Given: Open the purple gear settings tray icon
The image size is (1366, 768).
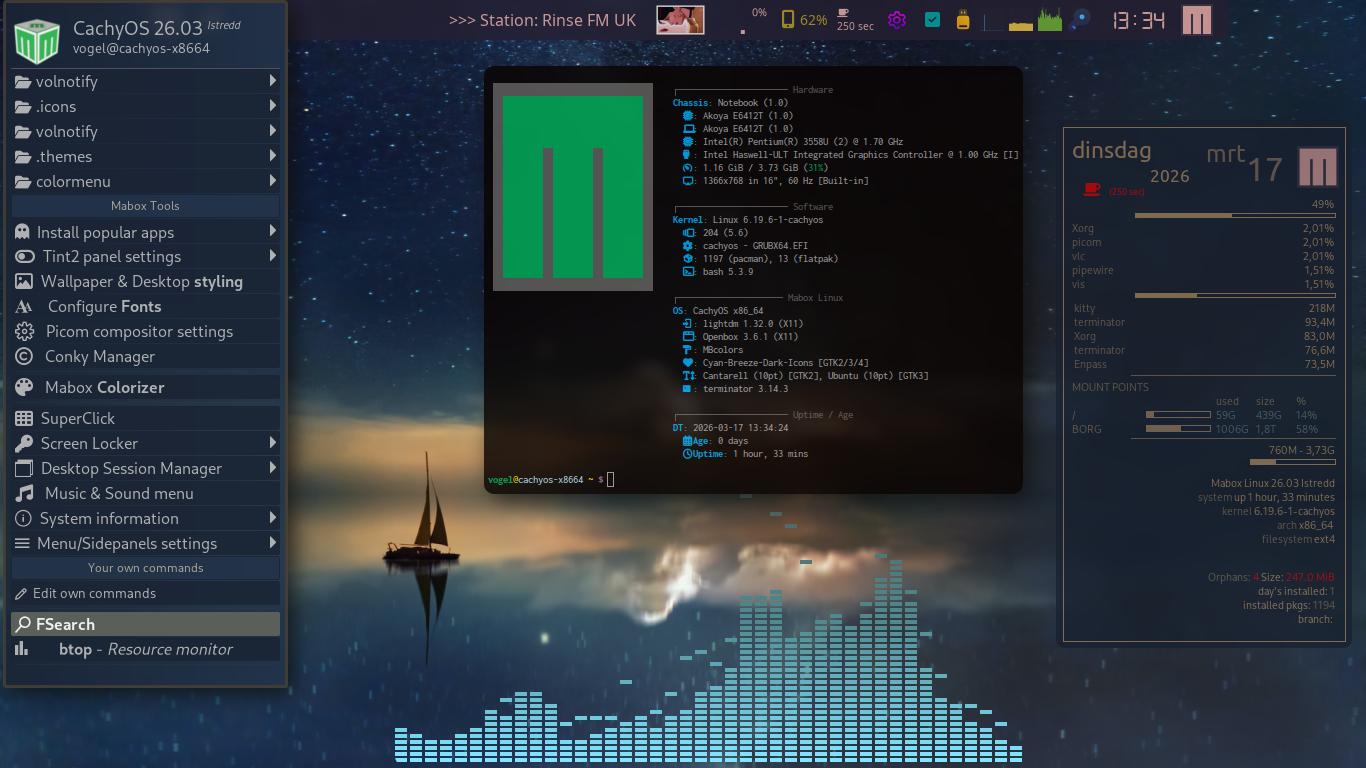Looking at the screenshot, I should (897, 20).
